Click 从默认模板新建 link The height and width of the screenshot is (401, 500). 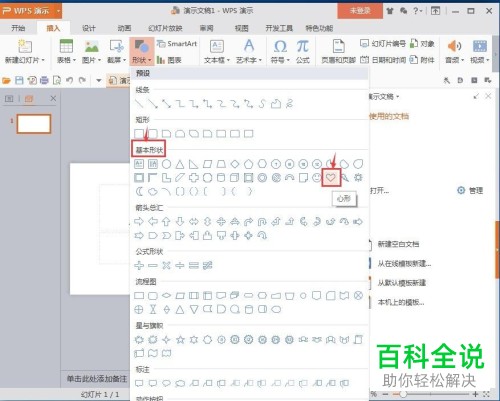[402, 283]
